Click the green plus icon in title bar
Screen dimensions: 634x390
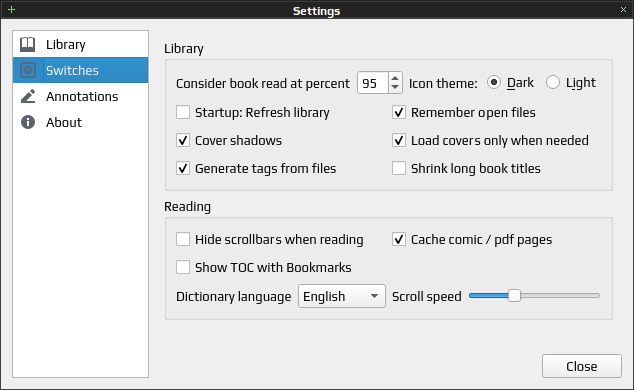[11, 9]
